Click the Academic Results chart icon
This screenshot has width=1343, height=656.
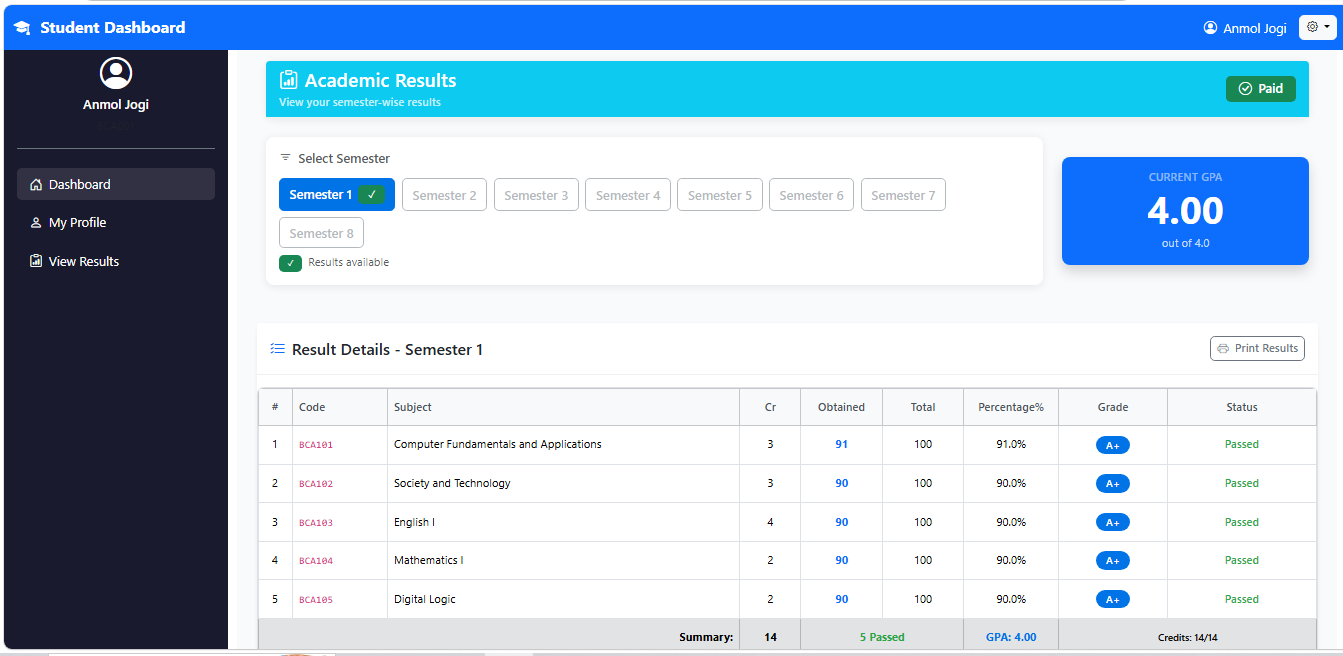(289, 80)
